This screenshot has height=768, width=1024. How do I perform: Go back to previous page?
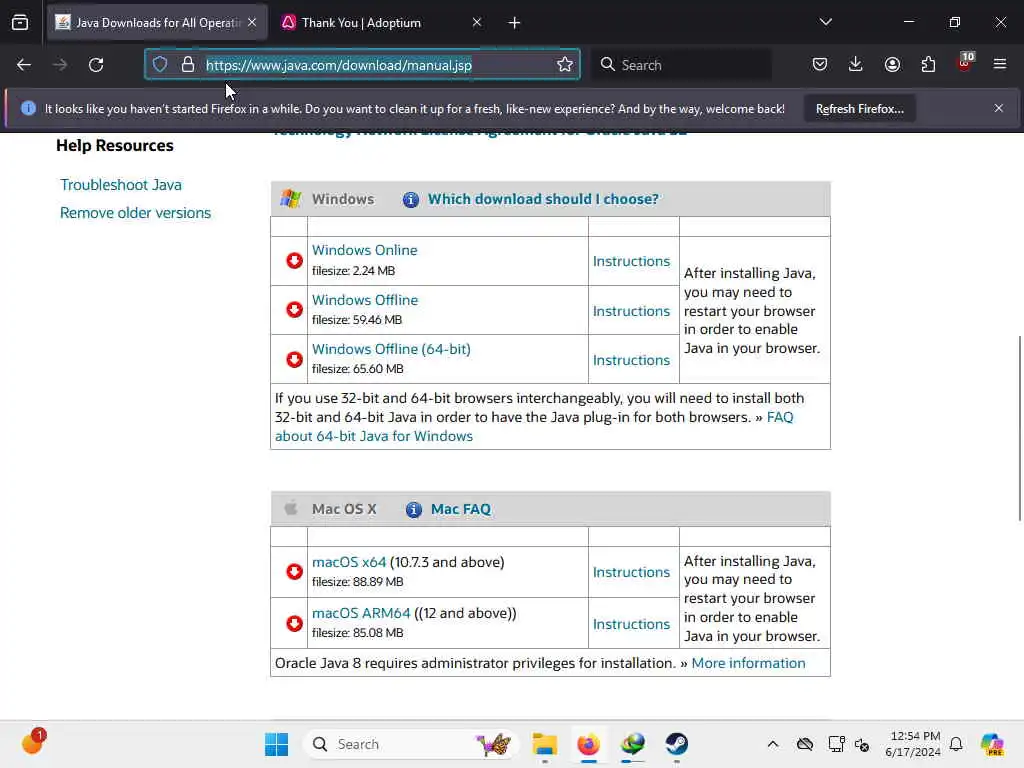(x=24, y=65)
